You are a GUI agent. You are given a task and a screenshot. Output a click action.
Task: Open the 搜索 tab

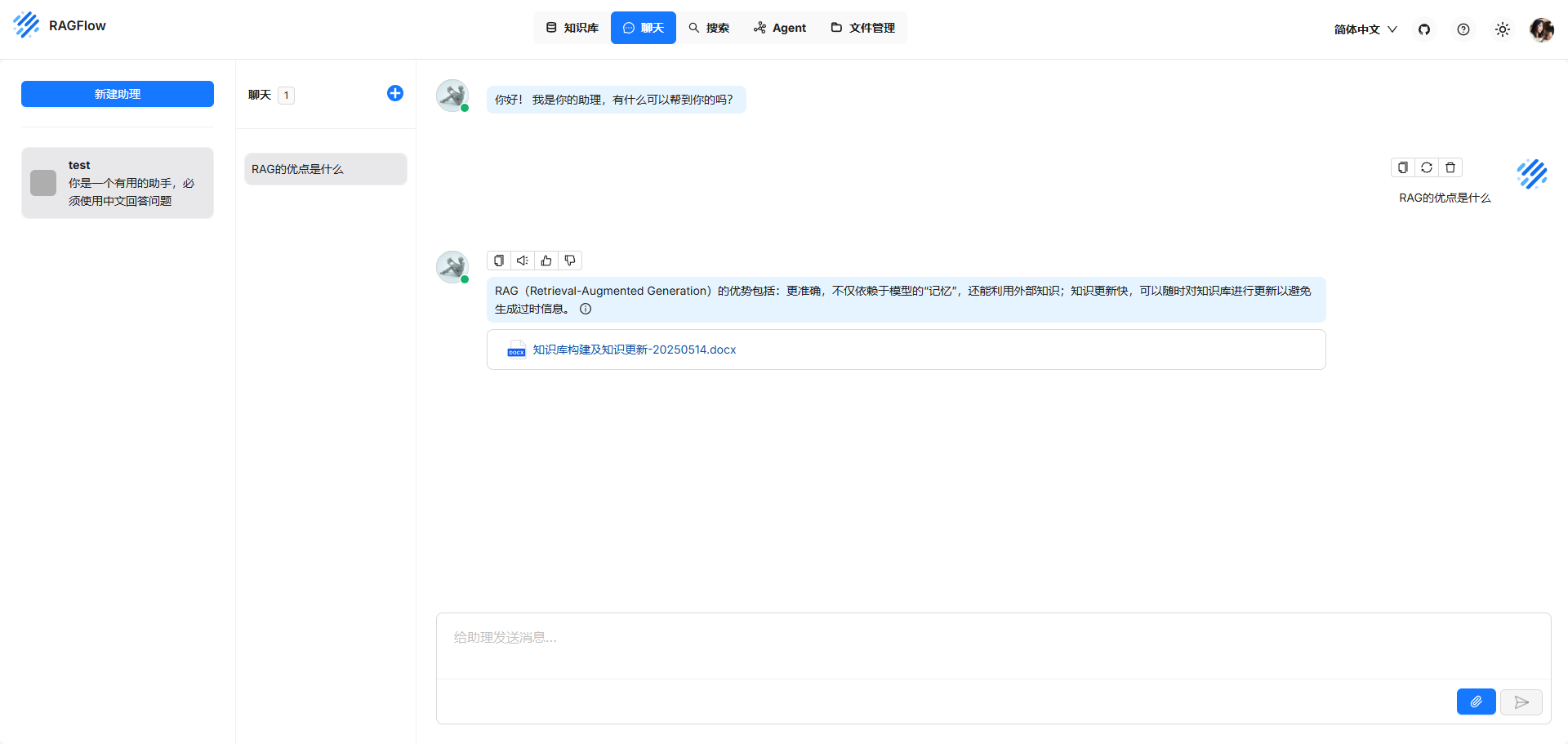click(709, 28)
